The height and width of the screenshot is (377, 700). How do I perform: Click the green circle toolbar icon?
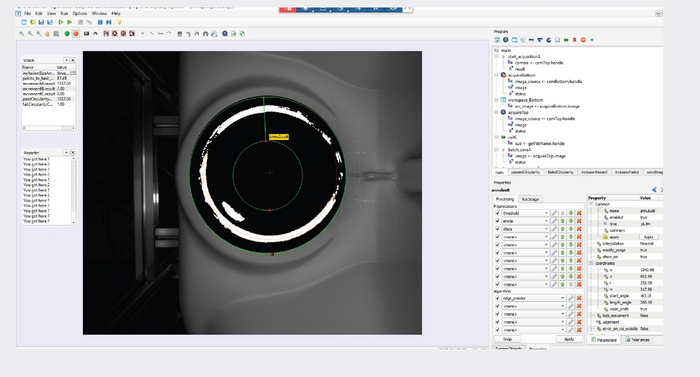tap(67, 34)
